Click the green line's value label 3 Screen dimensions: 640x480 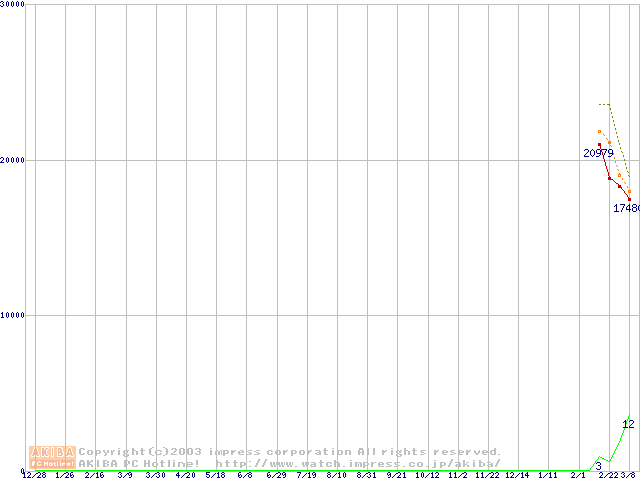[598, 466]
